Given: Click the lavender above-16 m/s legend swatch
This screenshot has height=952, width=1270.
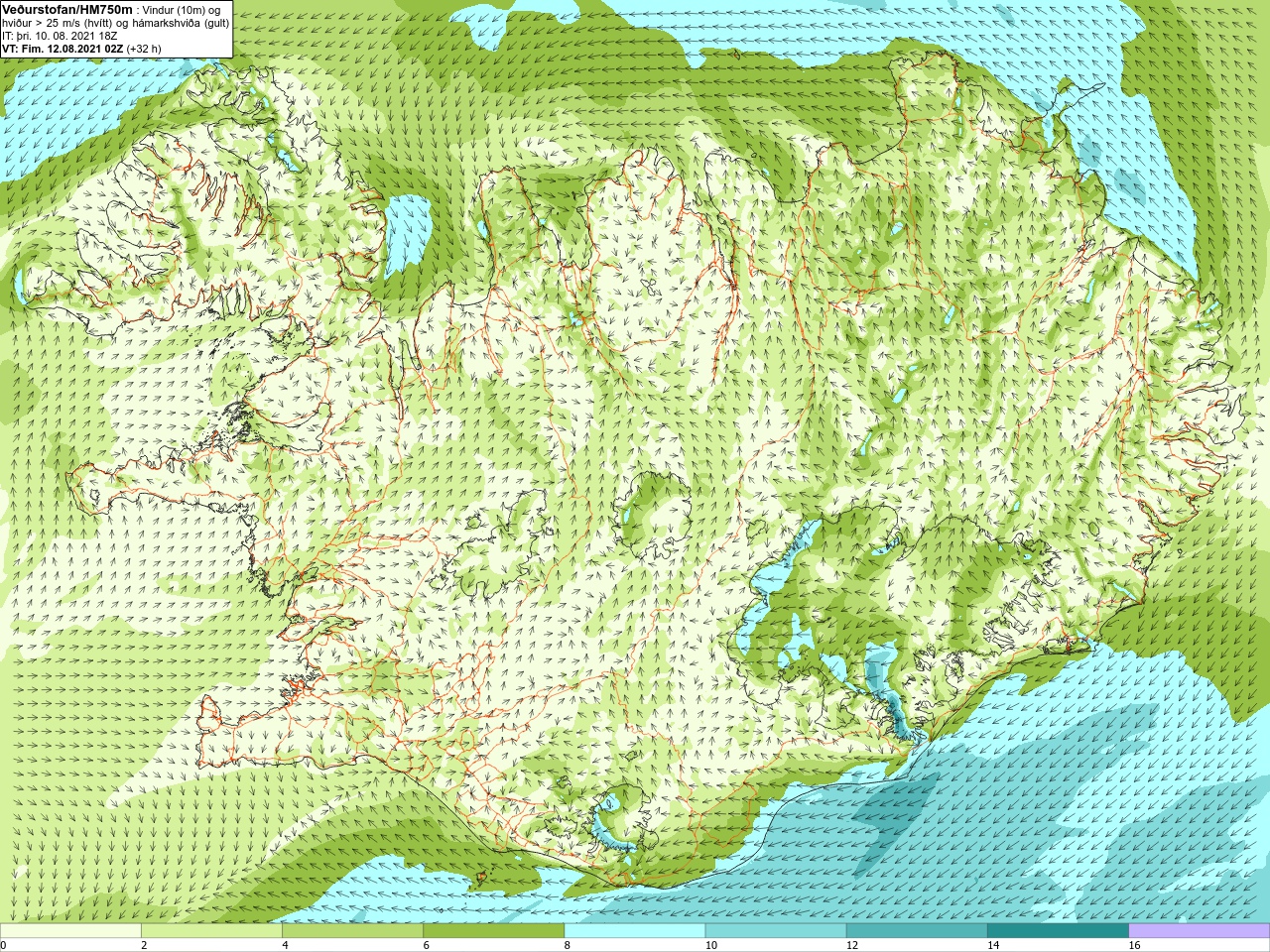Looking at the screenshot, I should pos(1200,931).
